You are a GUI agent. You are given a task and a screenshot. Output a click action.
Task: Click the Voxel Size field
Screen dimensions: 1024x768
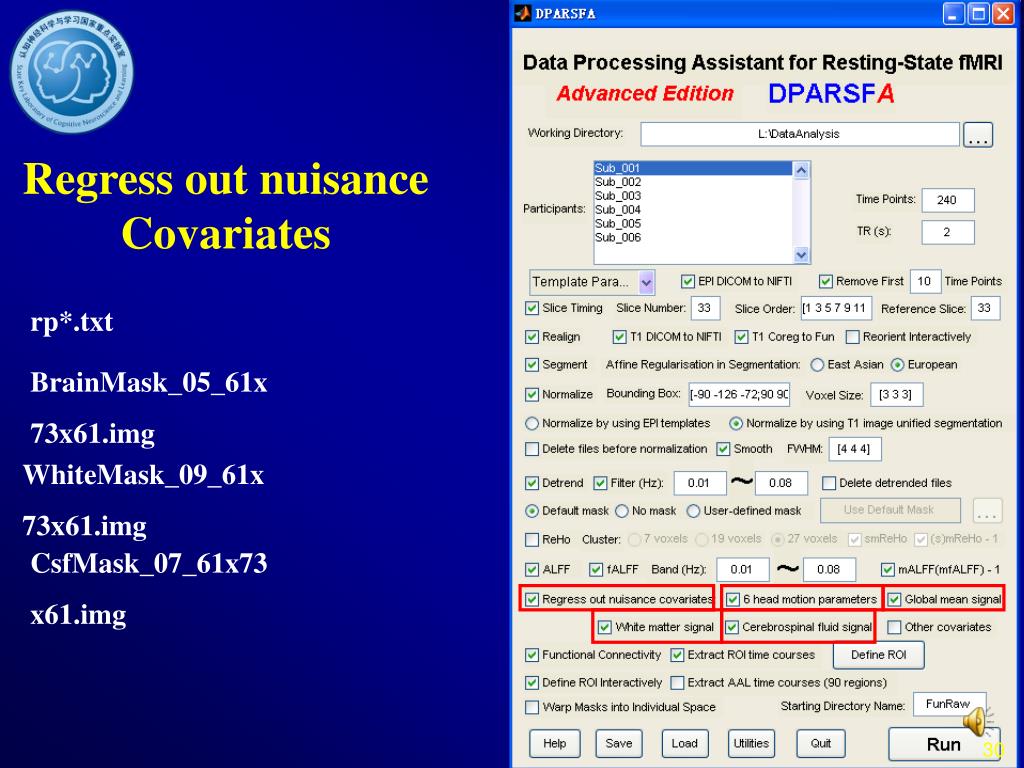pos(896,394)
